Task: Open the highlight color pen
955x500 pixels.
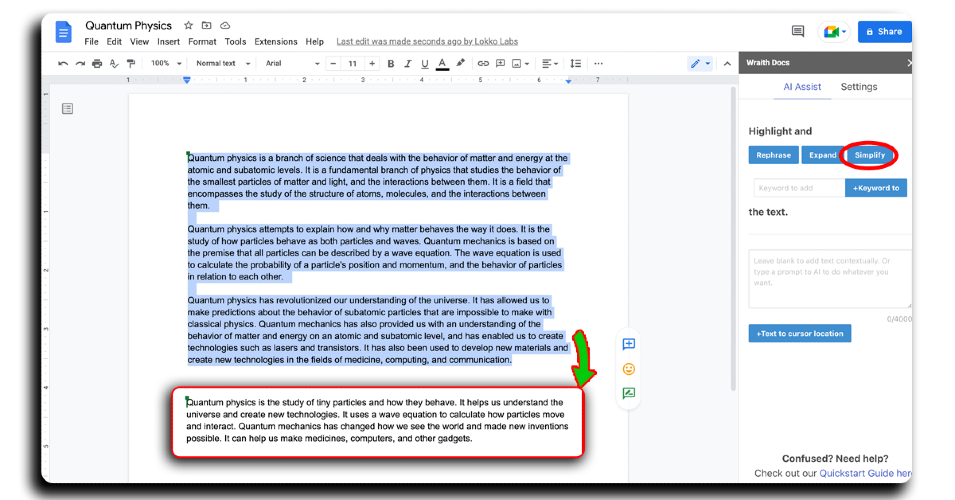Action: 460,63
